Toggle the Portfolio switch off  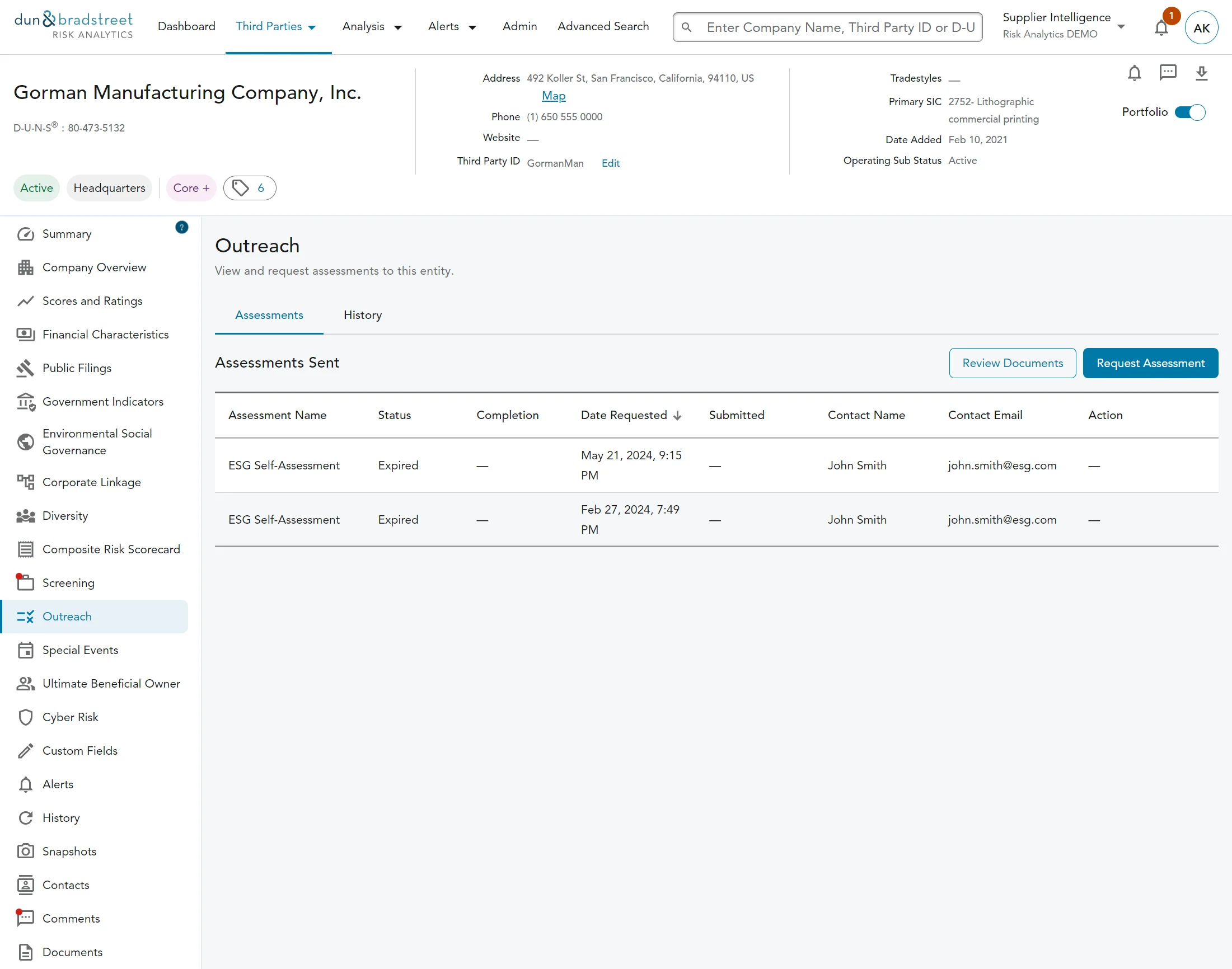point(1190,112)
